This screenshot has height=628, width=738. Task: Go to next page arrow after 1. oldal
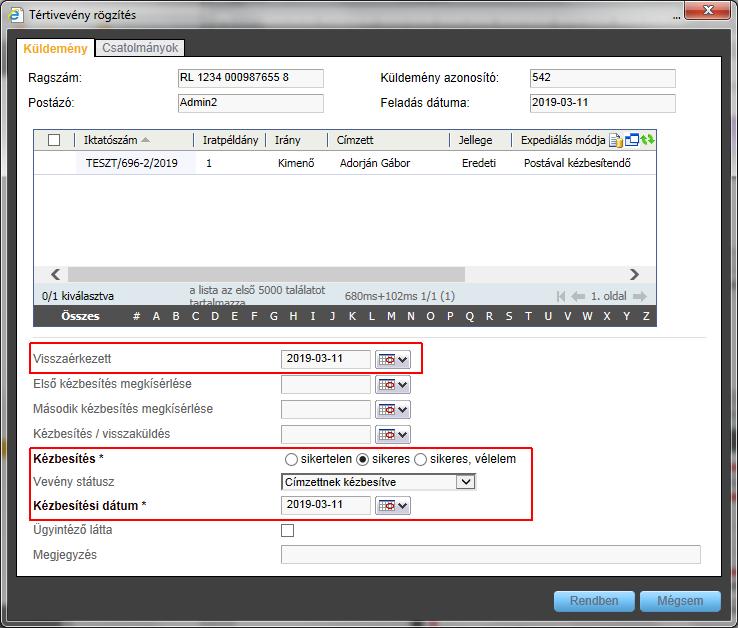(640, 296)
